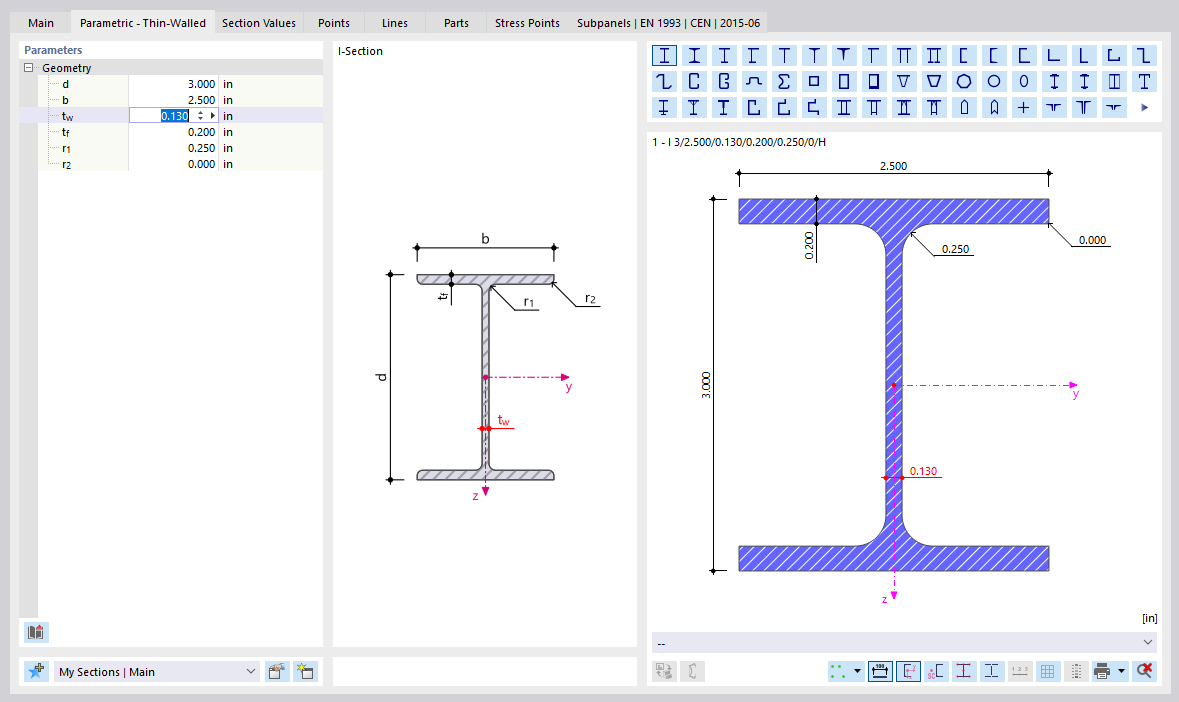Open the print function in the bottom toolbar
1179x702 pixels.
(1102, 671)
